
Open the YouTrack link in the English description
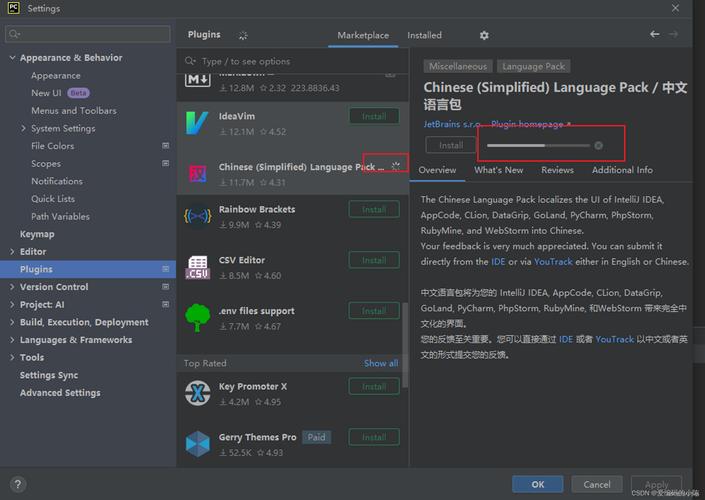(x=553, y=261)
